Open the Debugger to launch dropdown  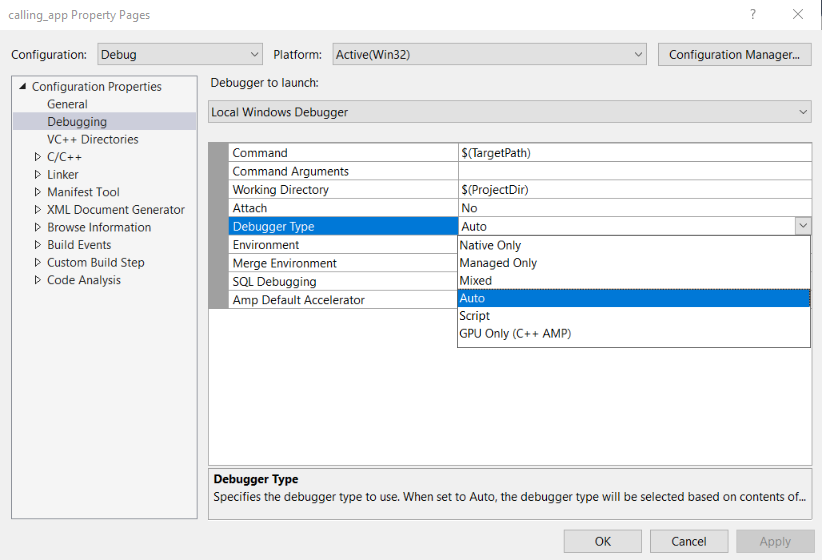tap(510, 112)
